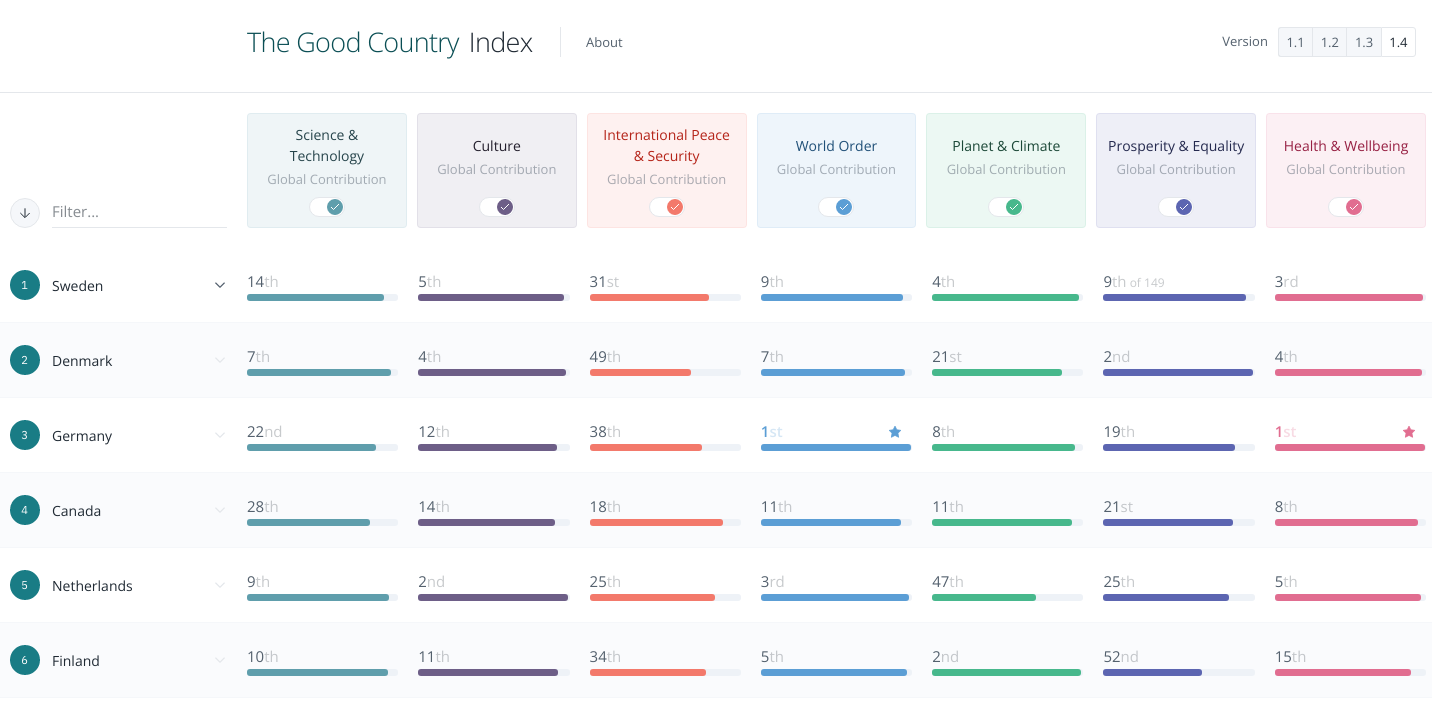The width and height of the screenshot is (1432, 710).
Task: Click the pink star next to Germany's Health & Wellbeing rank
Action: (x=1409, y=432)
